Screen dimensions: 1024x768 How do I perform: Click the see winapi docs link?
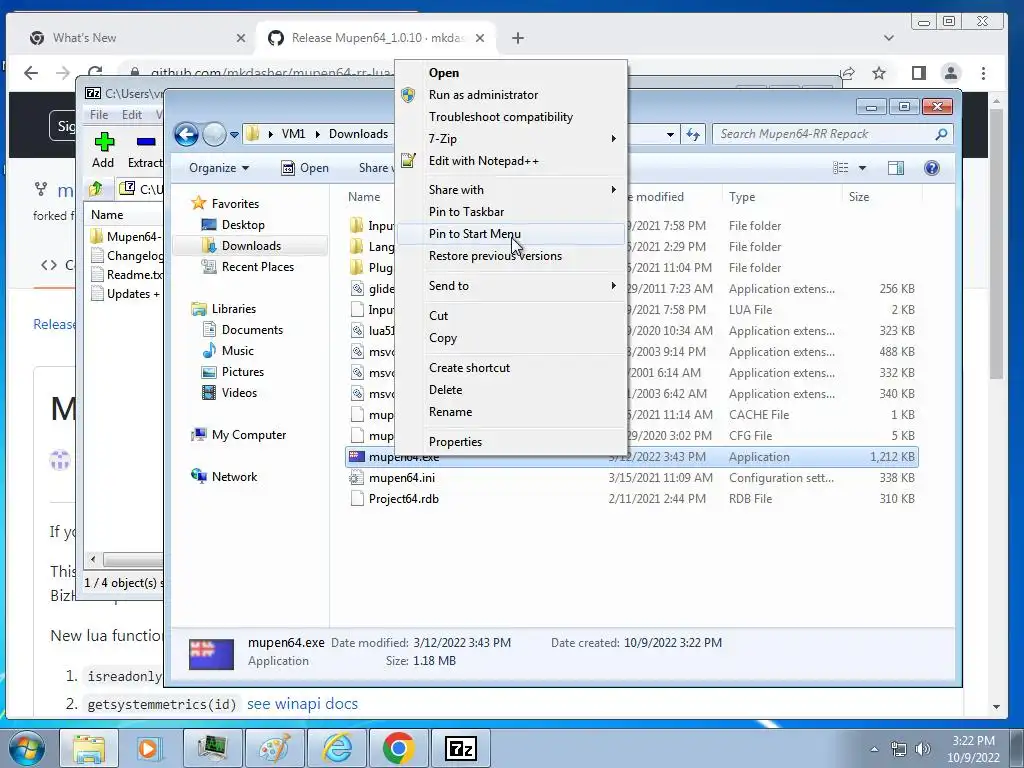point(302,704)
